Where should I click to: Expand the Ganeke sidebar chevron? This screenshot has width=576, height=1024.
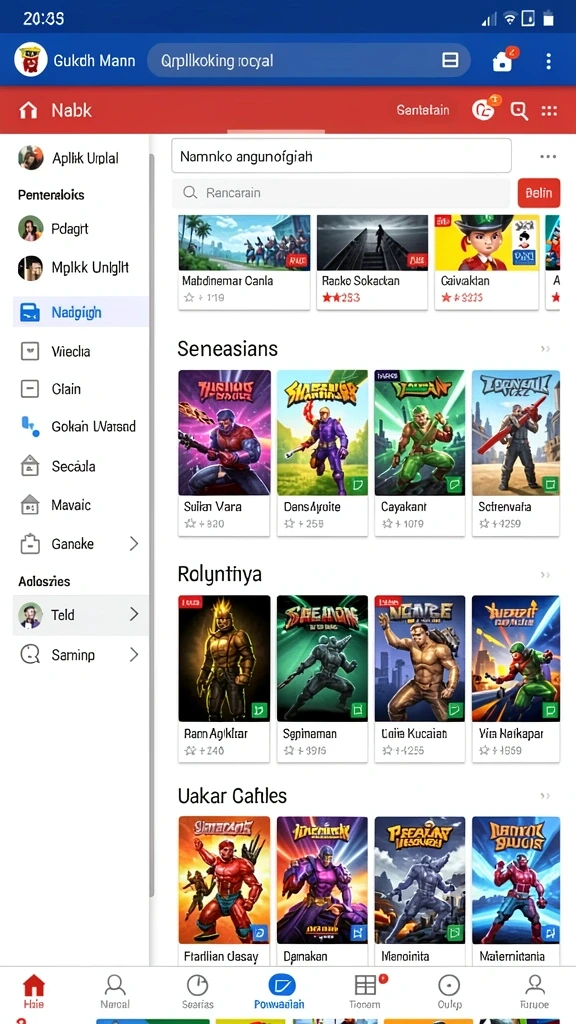coord(134,543)
